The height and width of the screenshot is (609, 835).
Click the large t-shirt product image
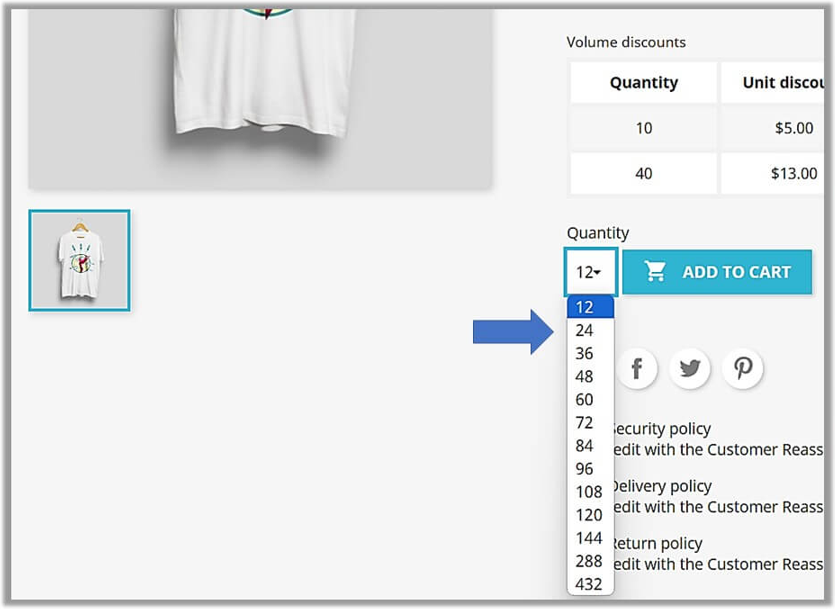click(x=260, y=90)
